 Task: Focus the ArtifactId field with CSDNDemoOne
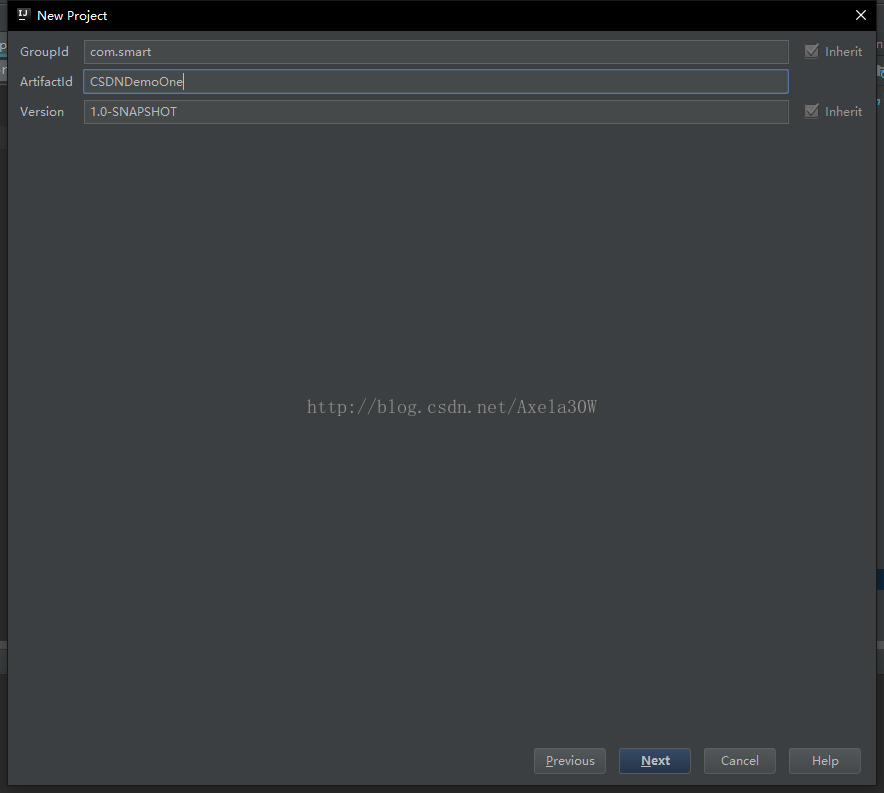point(436,82)
